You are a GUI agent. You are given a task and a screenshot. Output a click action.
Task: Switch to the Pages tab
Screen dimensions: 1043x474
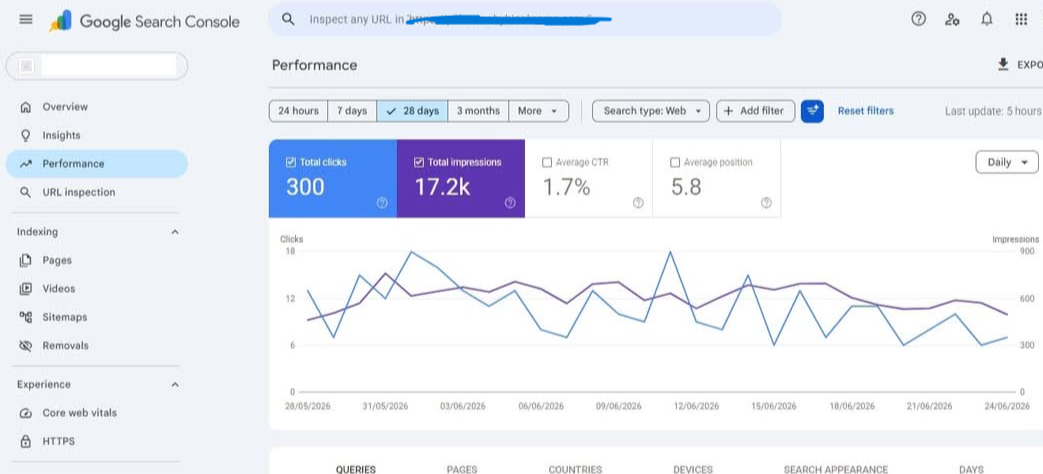pos(462,469)
